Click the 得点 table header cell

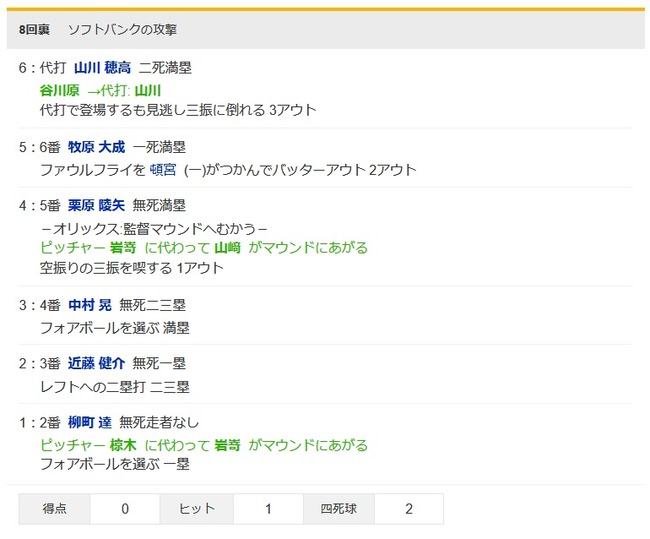point(54,509)
